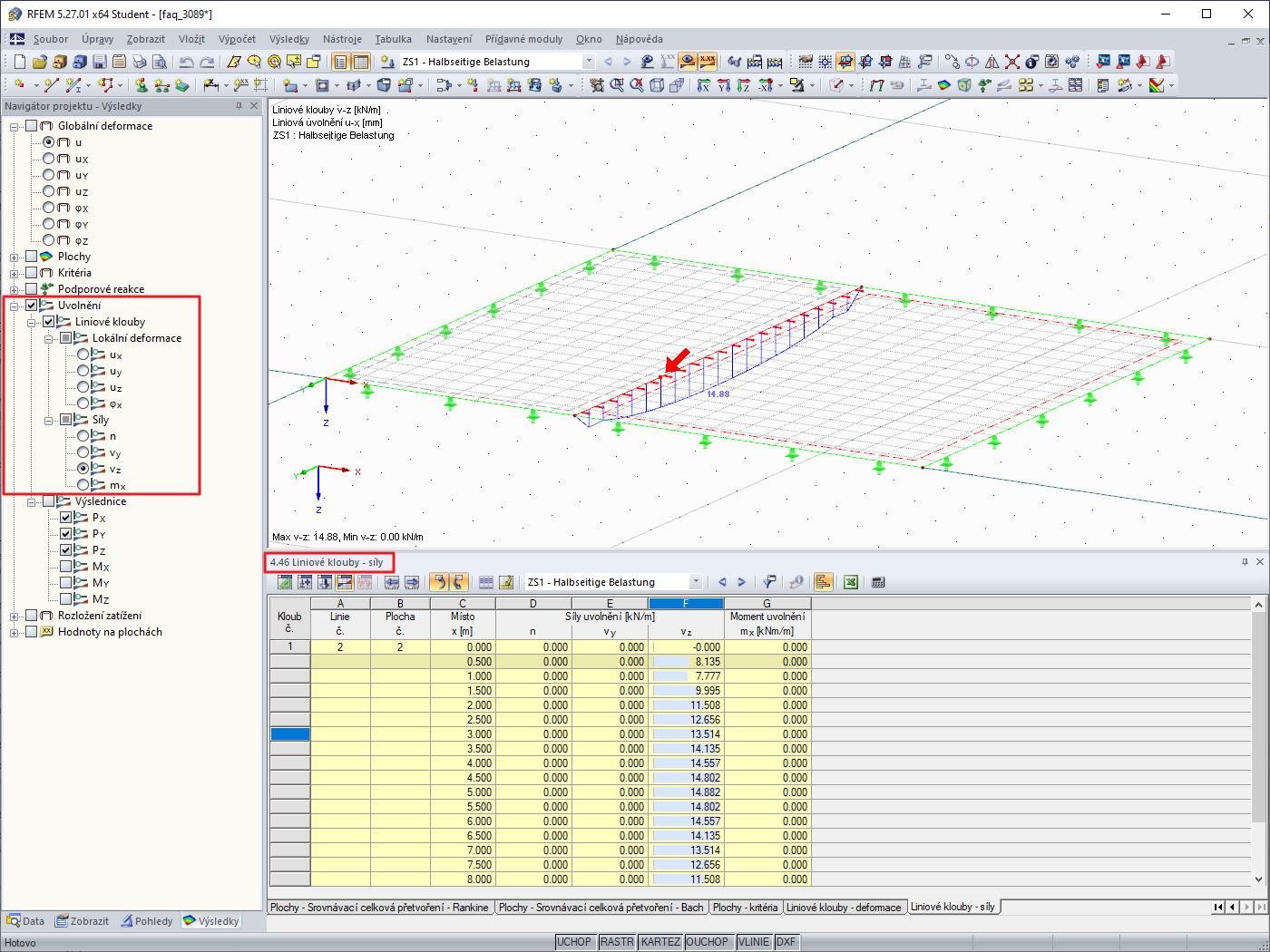This screenshot has width=1270, height=952.
Task: Toggle the OUCHOP status bar button
Action: point(707,942)
